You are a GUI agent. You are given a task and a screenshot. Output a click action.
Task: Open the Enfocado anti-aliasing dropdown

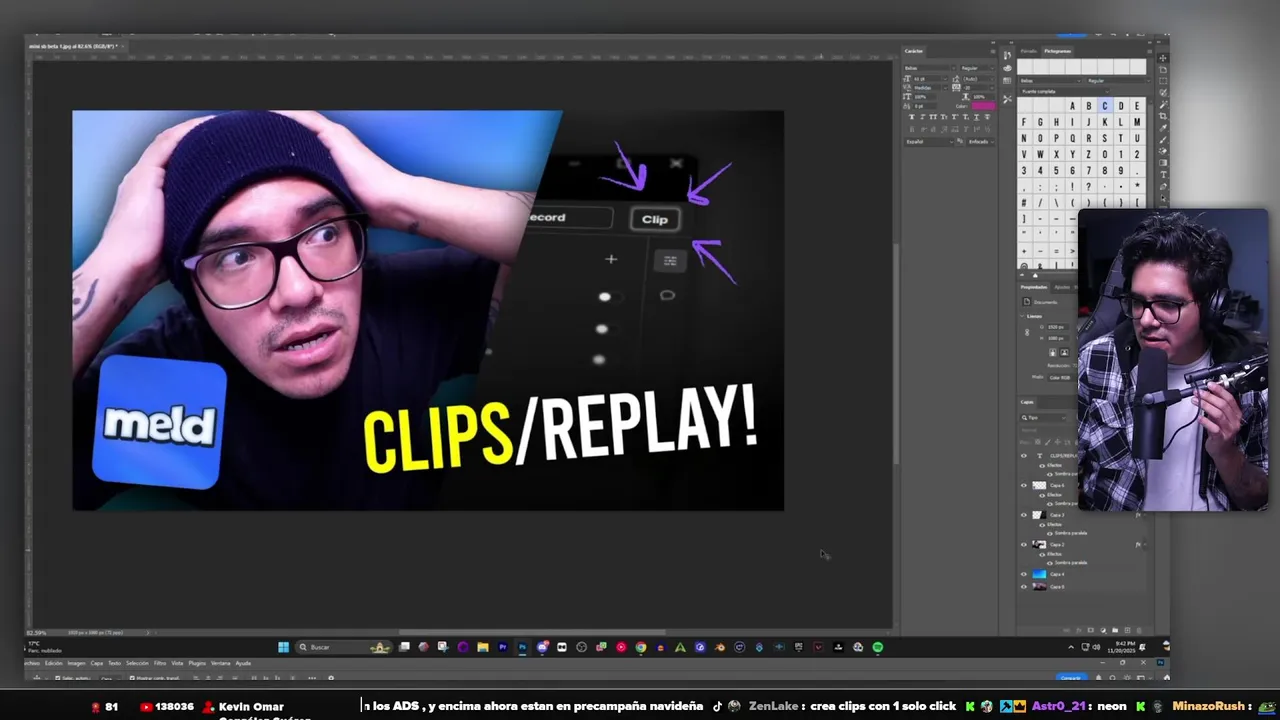[981, 142]
